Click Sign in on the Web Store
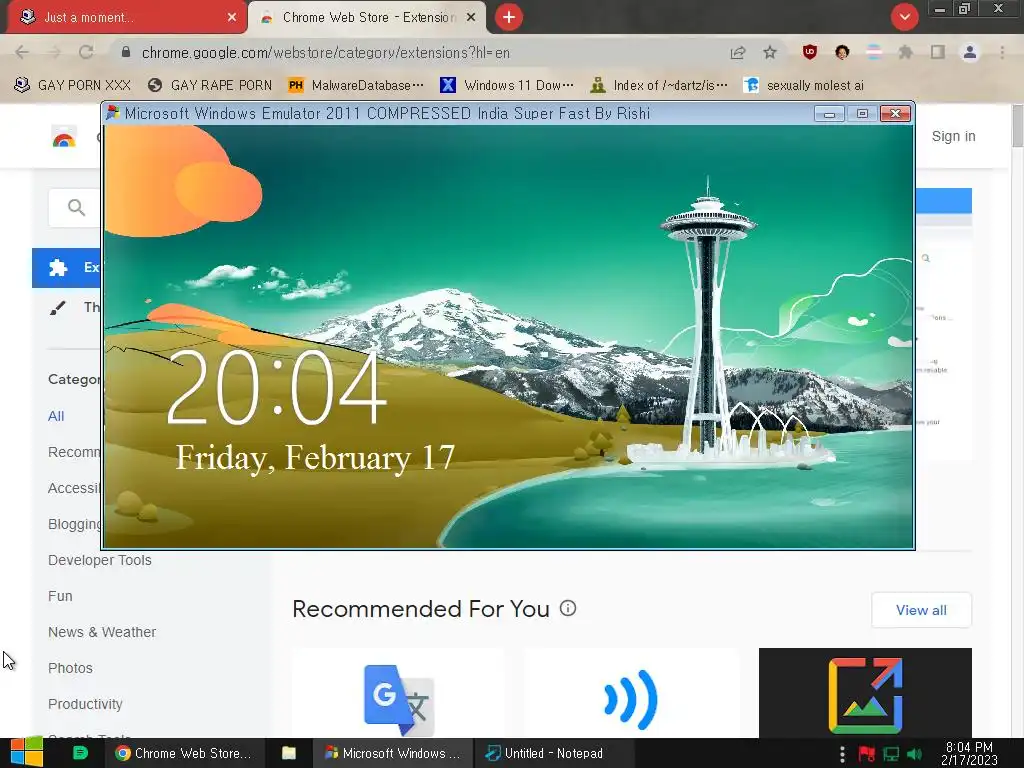The width and height of the screenshot is (1024, 768). point(953,136)
